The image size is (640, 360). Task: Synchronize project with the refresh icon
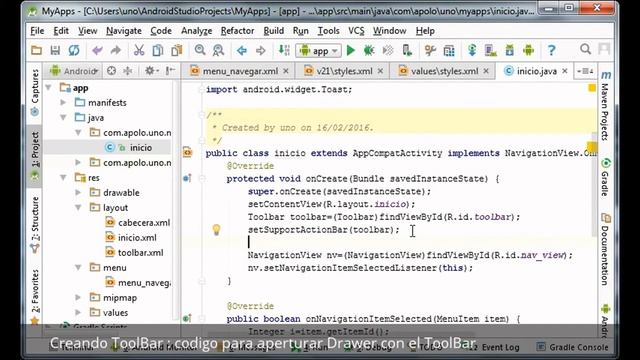coord(74,51)
